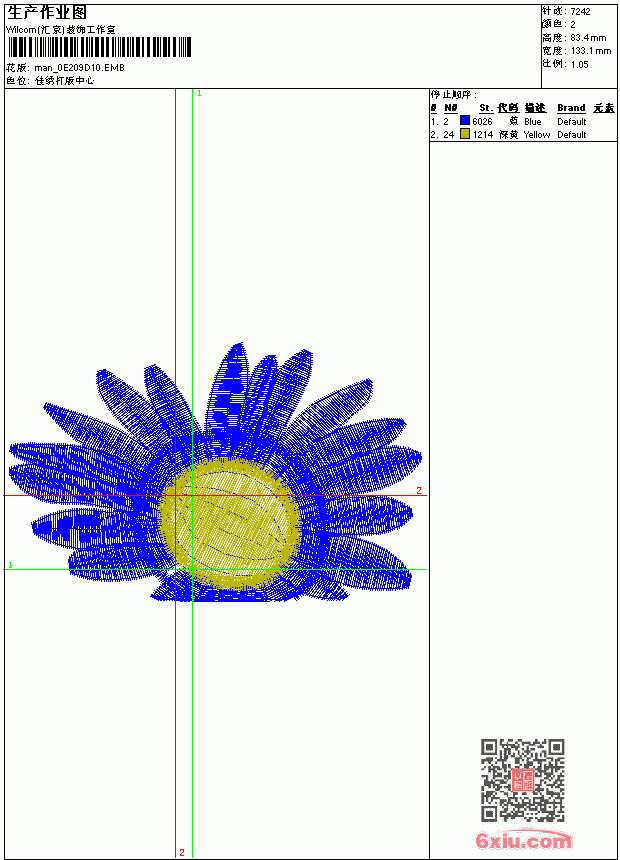Screen dimensions: 620x860
Task: Click the file name man_0E209D10.EMB
Action: coord(80,68)
